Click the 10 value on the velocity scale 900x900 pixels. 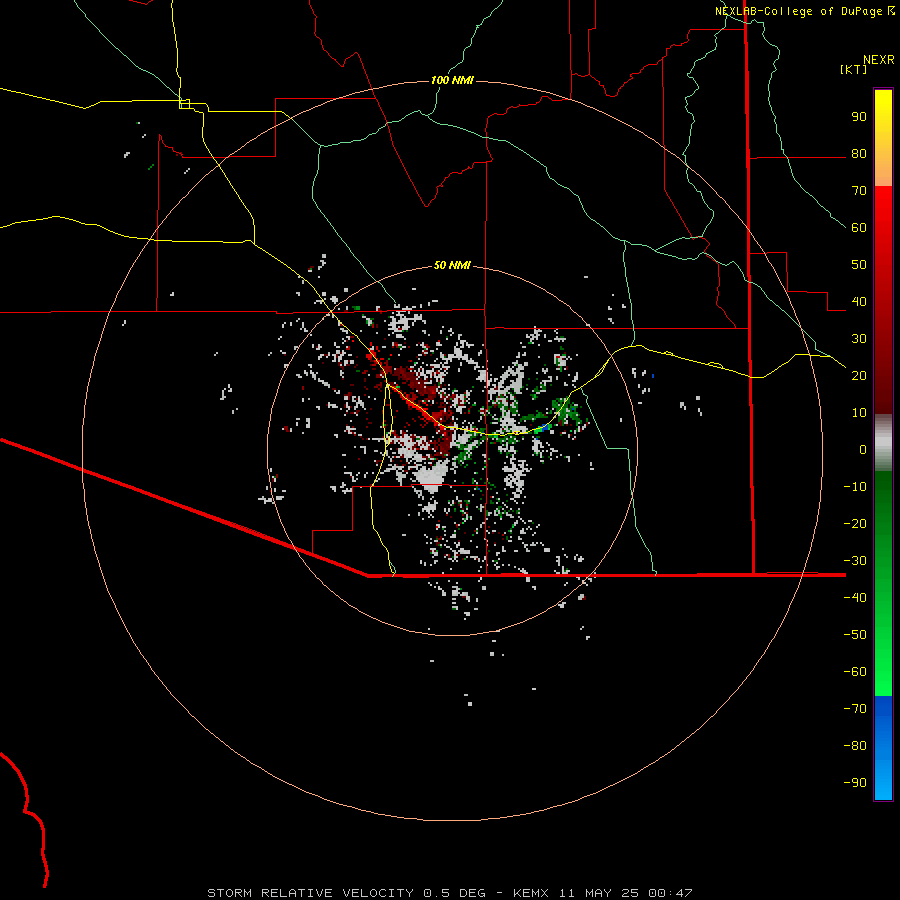point(859,413)
